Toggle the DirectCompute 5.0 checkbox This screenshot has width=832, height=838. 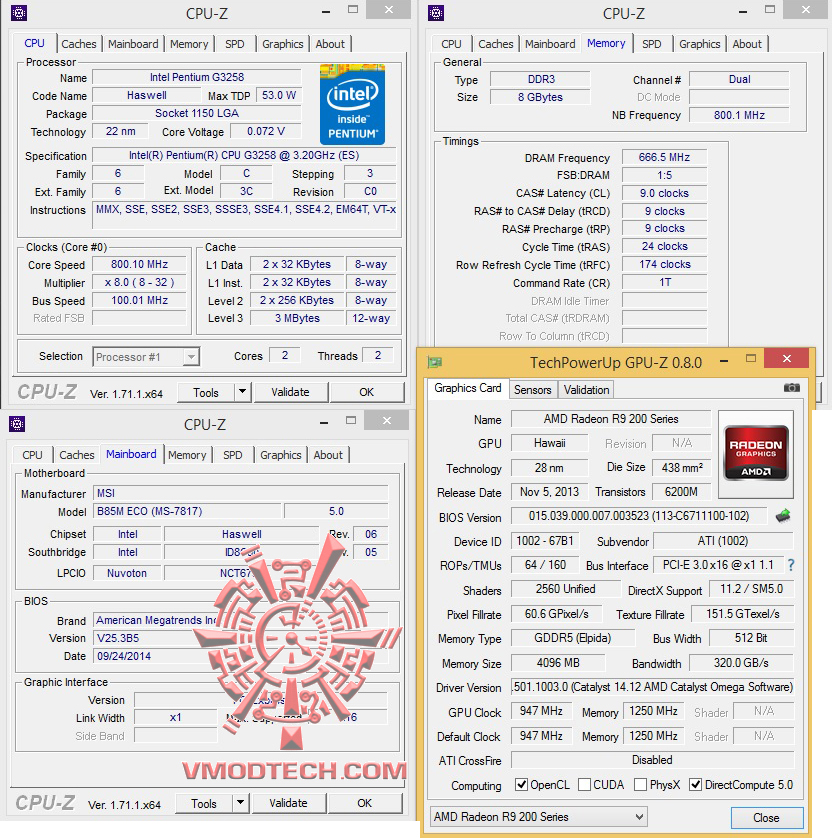pyautogui.click(x=695, y=785)
